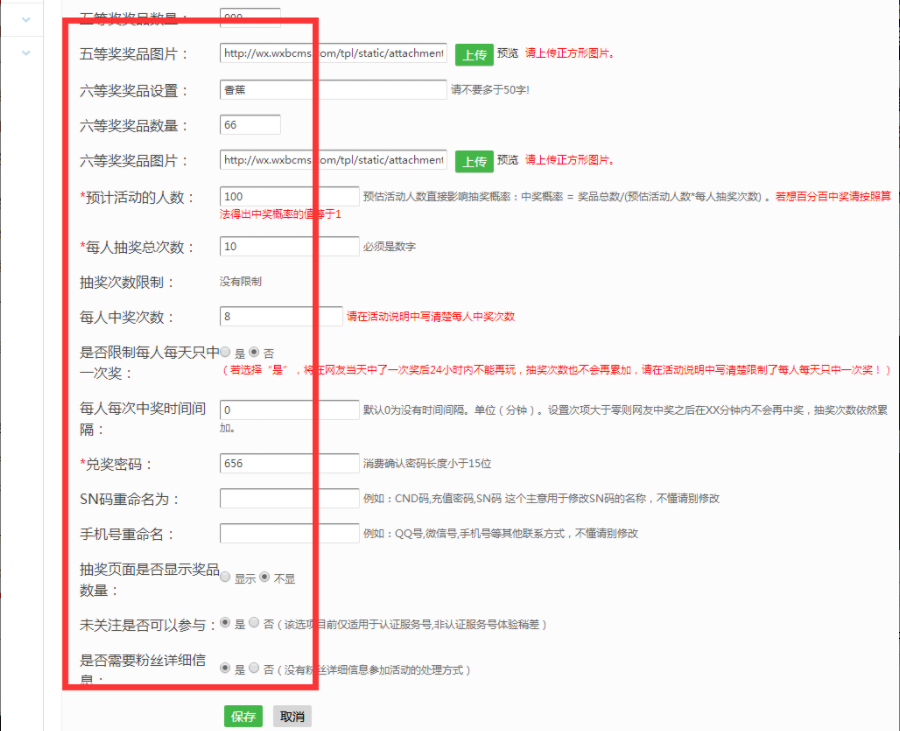The height and width of the screenshot is (731, 900).
Task: Click red hint 请在活动说明中写清楚每人中奖次数
Action: pos(431,316)
